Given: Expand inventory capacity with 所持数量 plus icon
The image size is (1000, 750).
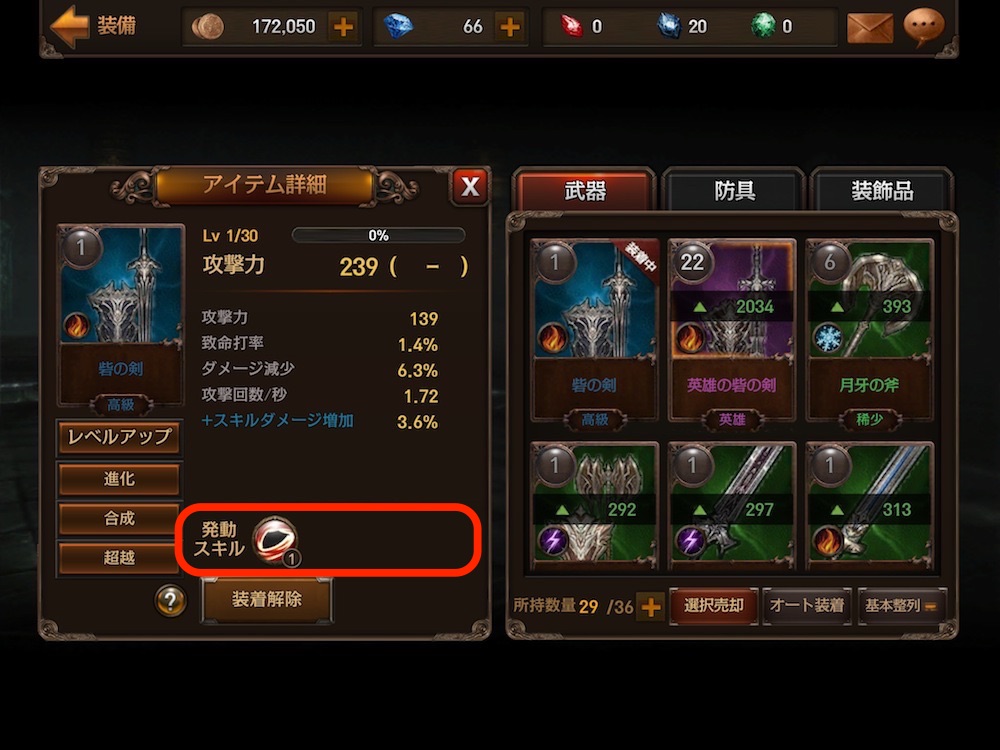Looking at the screenshot, I should 651,607.
